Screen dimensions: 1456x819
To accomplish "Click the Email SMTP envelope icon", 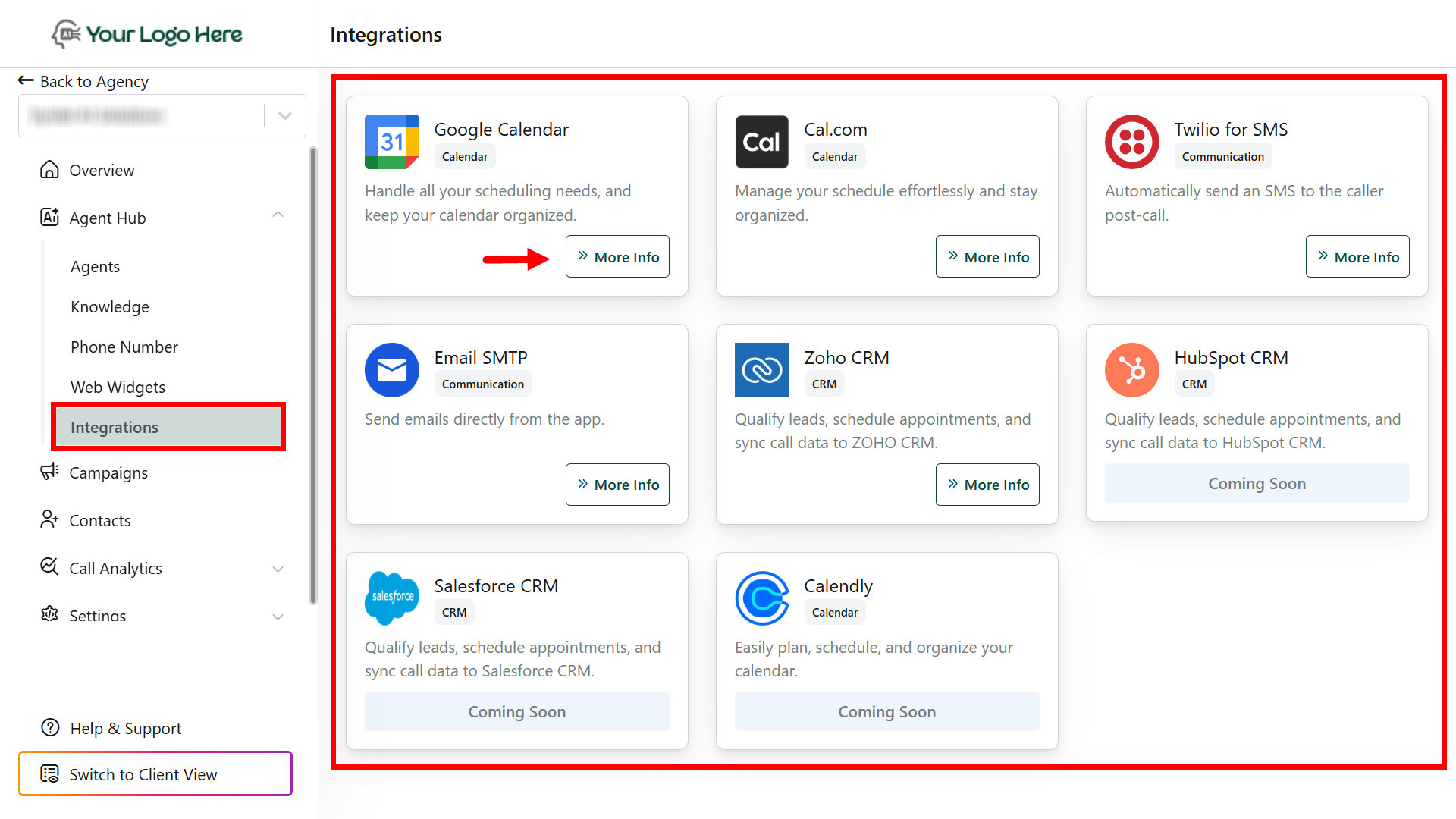I will 391,370.
